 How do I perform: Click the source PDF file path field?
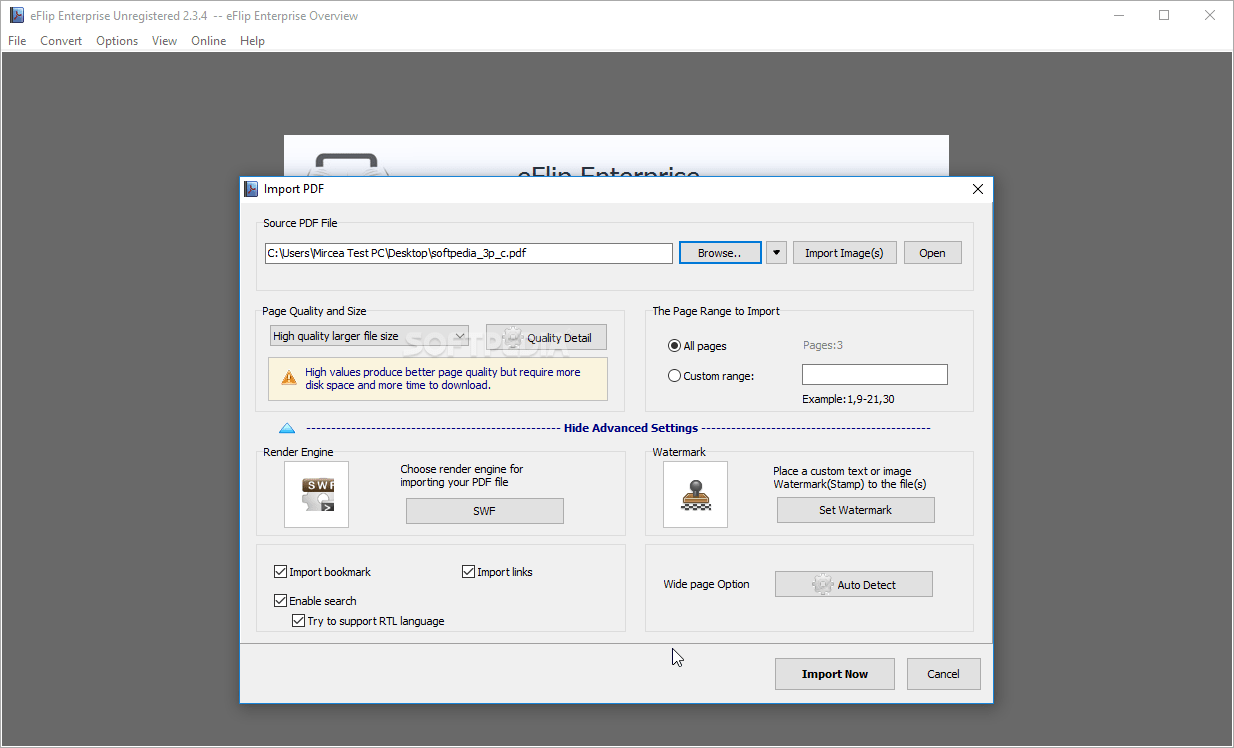tap(469, 254)
